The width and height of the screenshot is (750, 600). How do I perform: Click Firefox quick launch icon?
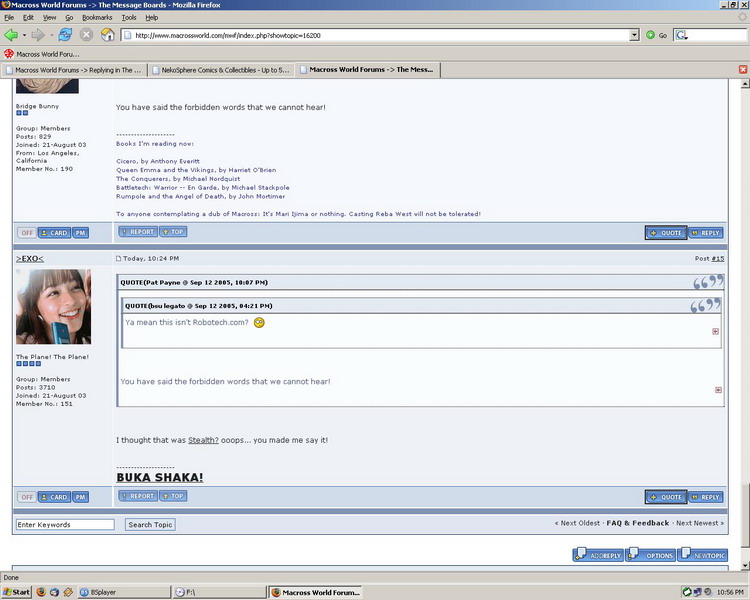click(x=41, y=592)
